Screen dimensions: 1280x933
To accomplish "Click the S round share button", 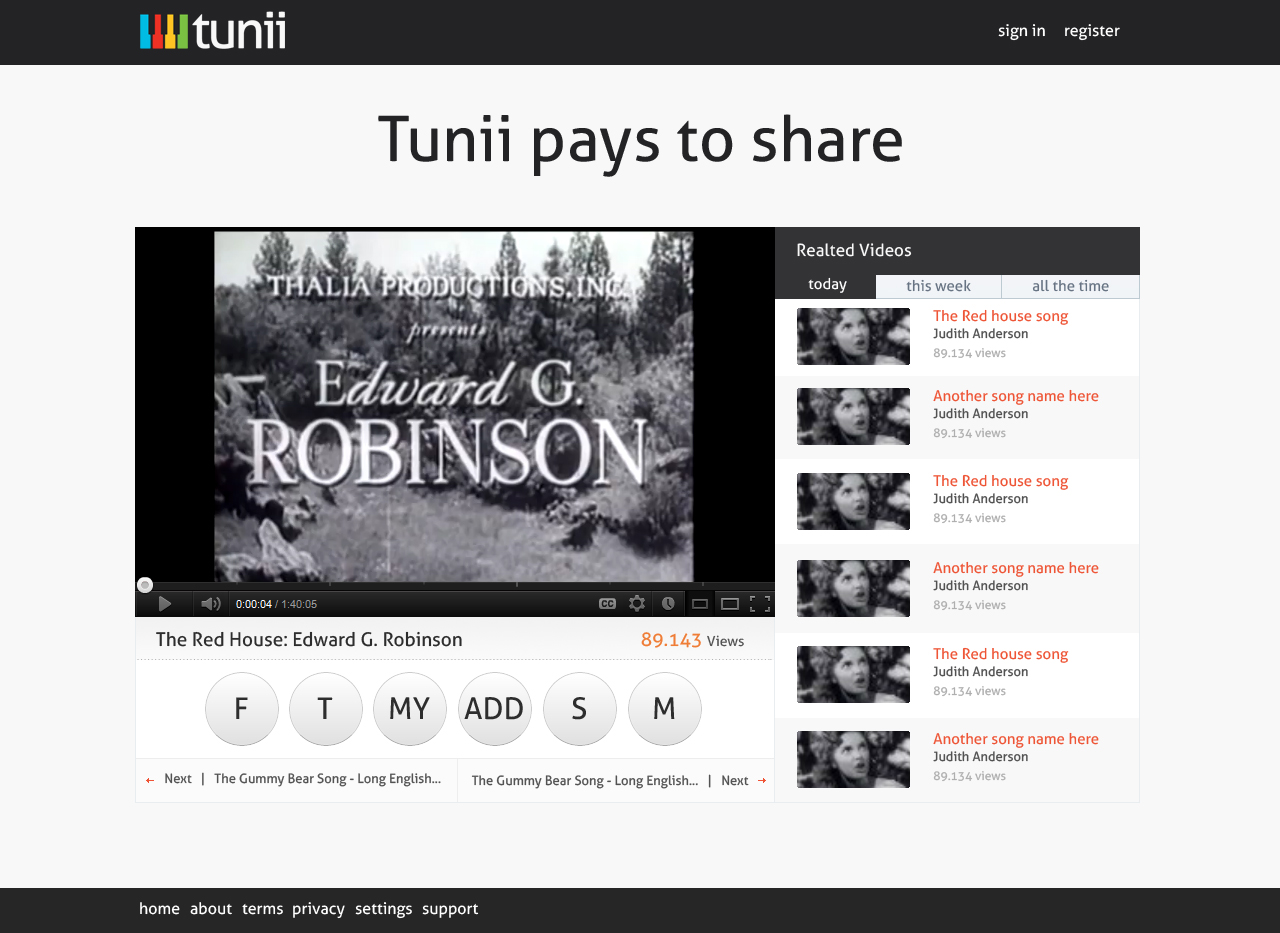I will click(580, 709).
